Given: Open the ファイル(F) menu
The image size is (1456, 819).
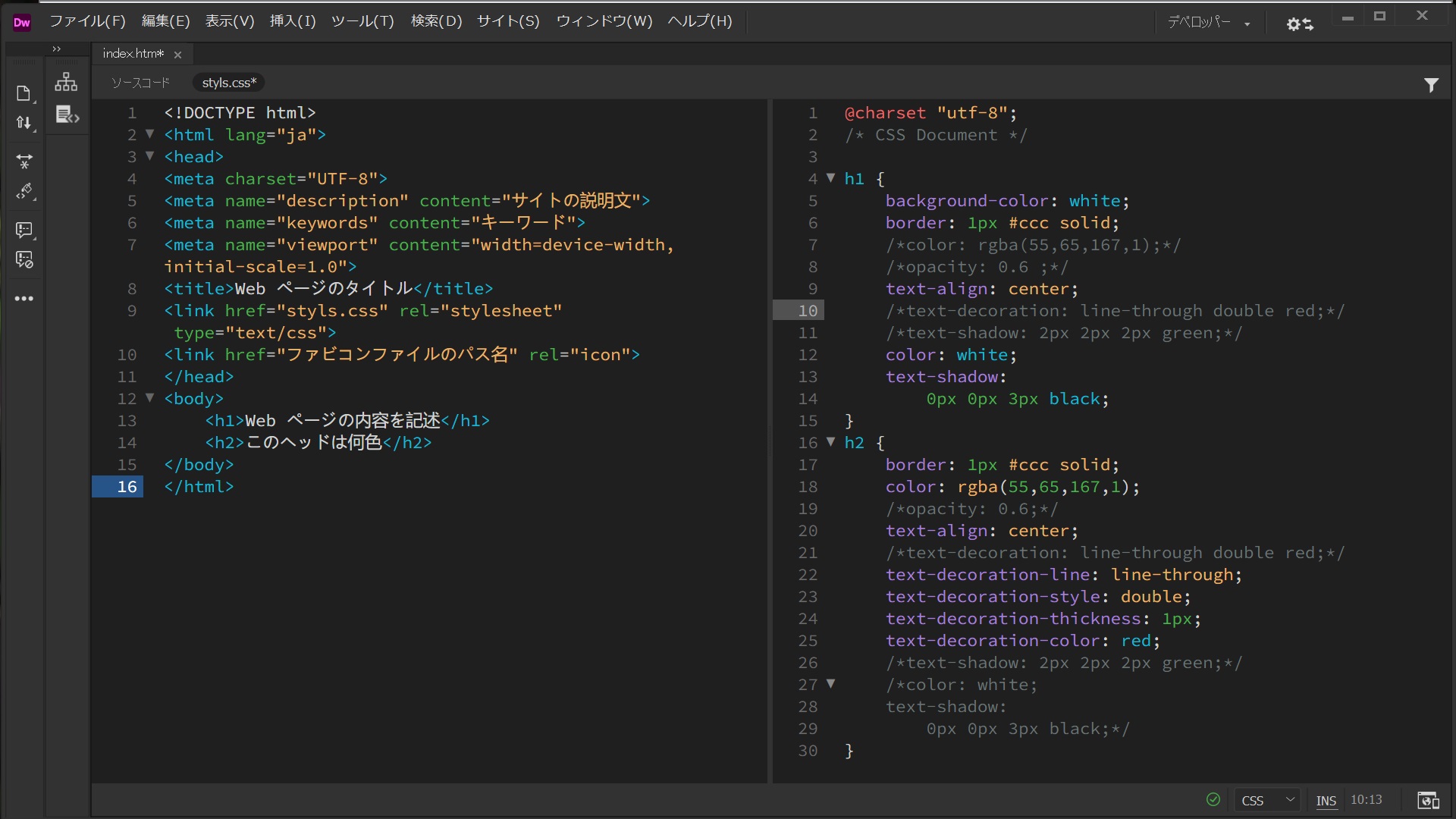Looking at the screenshot, I should click(87, 21).
